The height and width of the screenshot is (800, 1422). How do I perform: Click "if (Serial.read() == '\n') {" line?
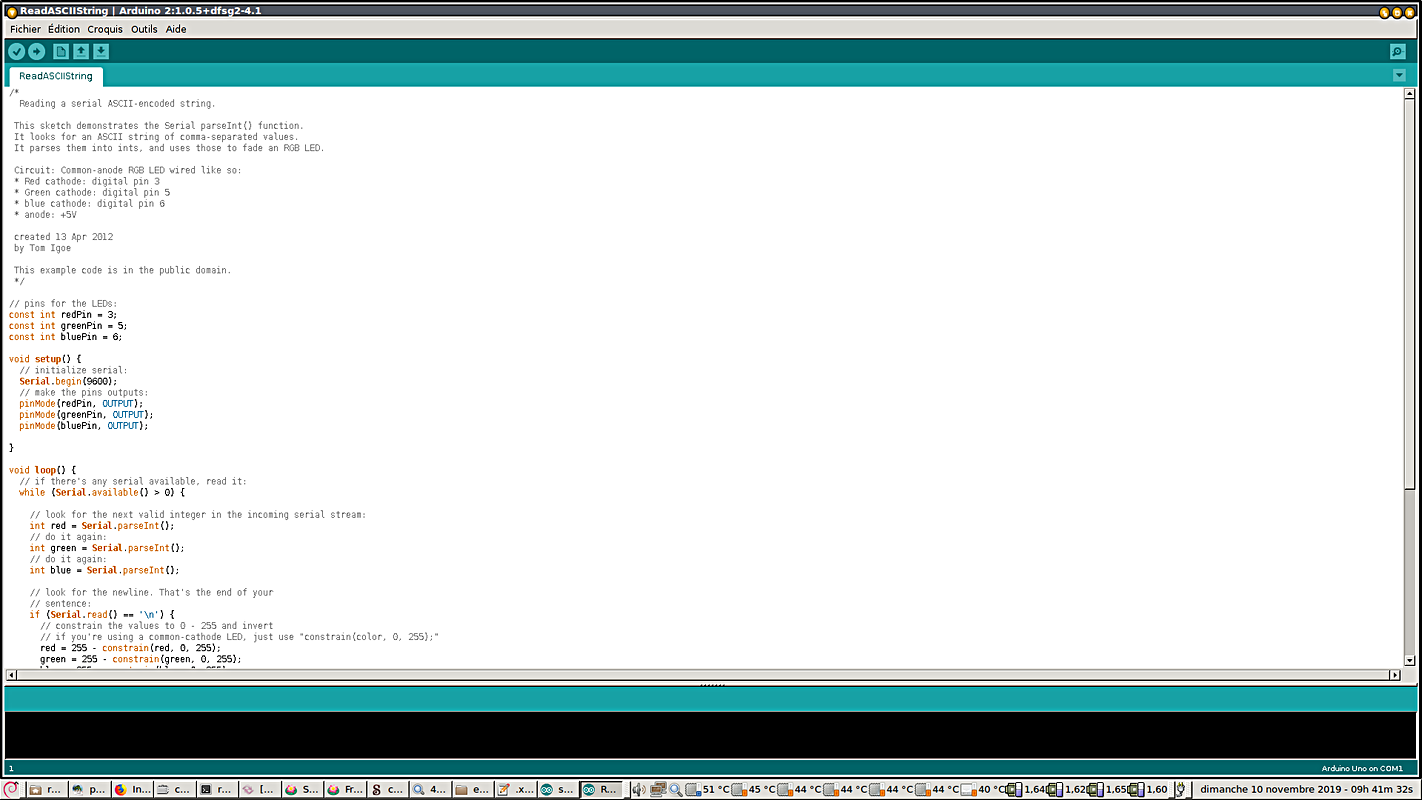click(x=102, y=614)
